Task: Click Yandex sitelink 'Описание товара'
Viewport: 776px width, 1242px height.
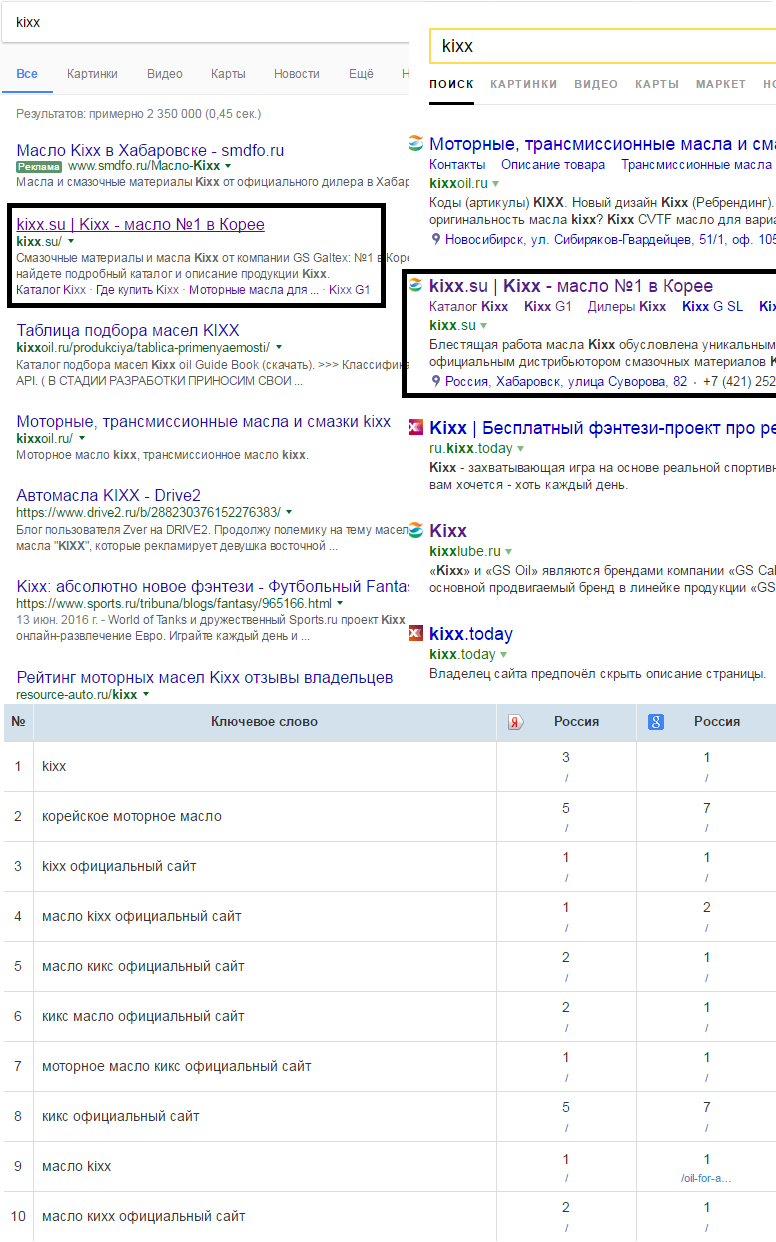Action: (x=553, y=164)
